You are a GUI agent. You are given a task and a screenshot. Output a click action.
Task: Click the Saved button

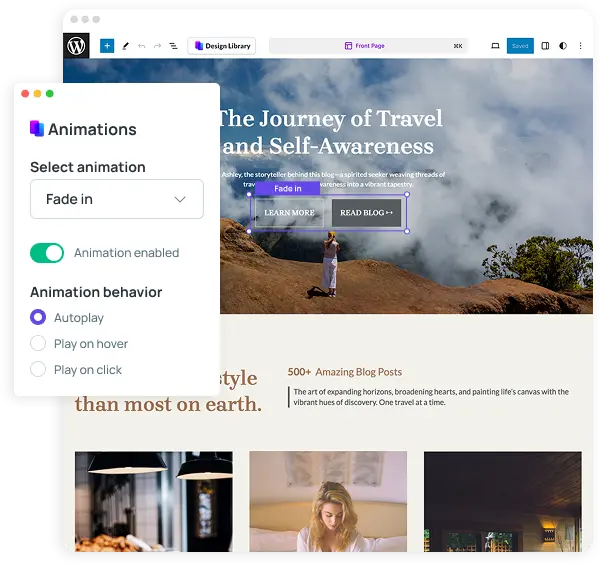(x=520, y=46)
